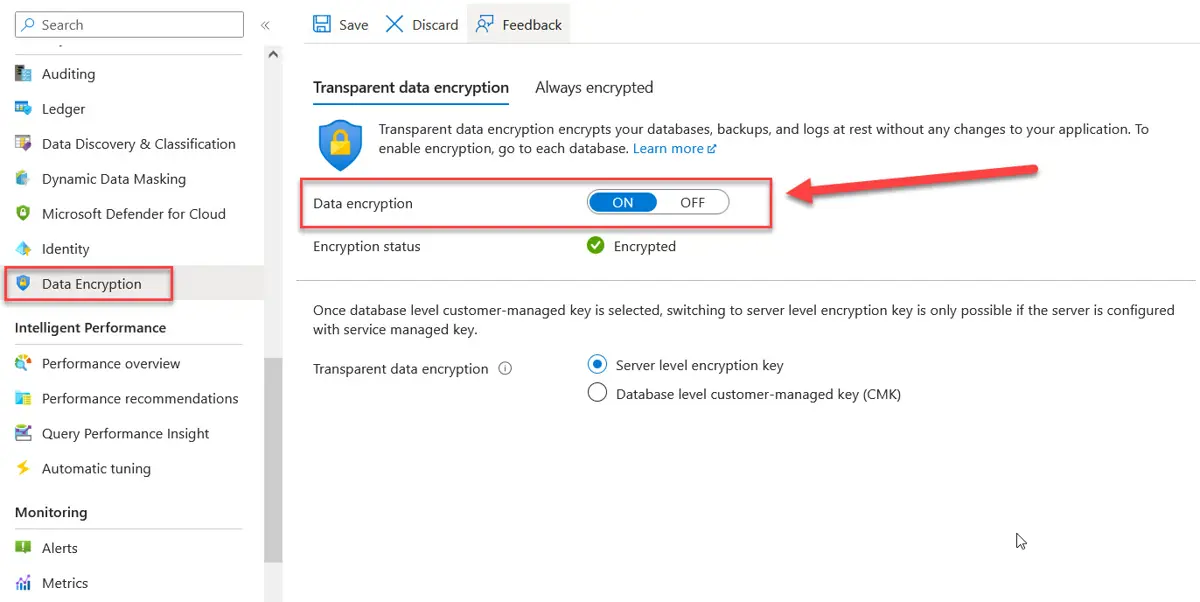
Task: Switch Data encryption toggle to OFF
Action: [x=694, y=201]
